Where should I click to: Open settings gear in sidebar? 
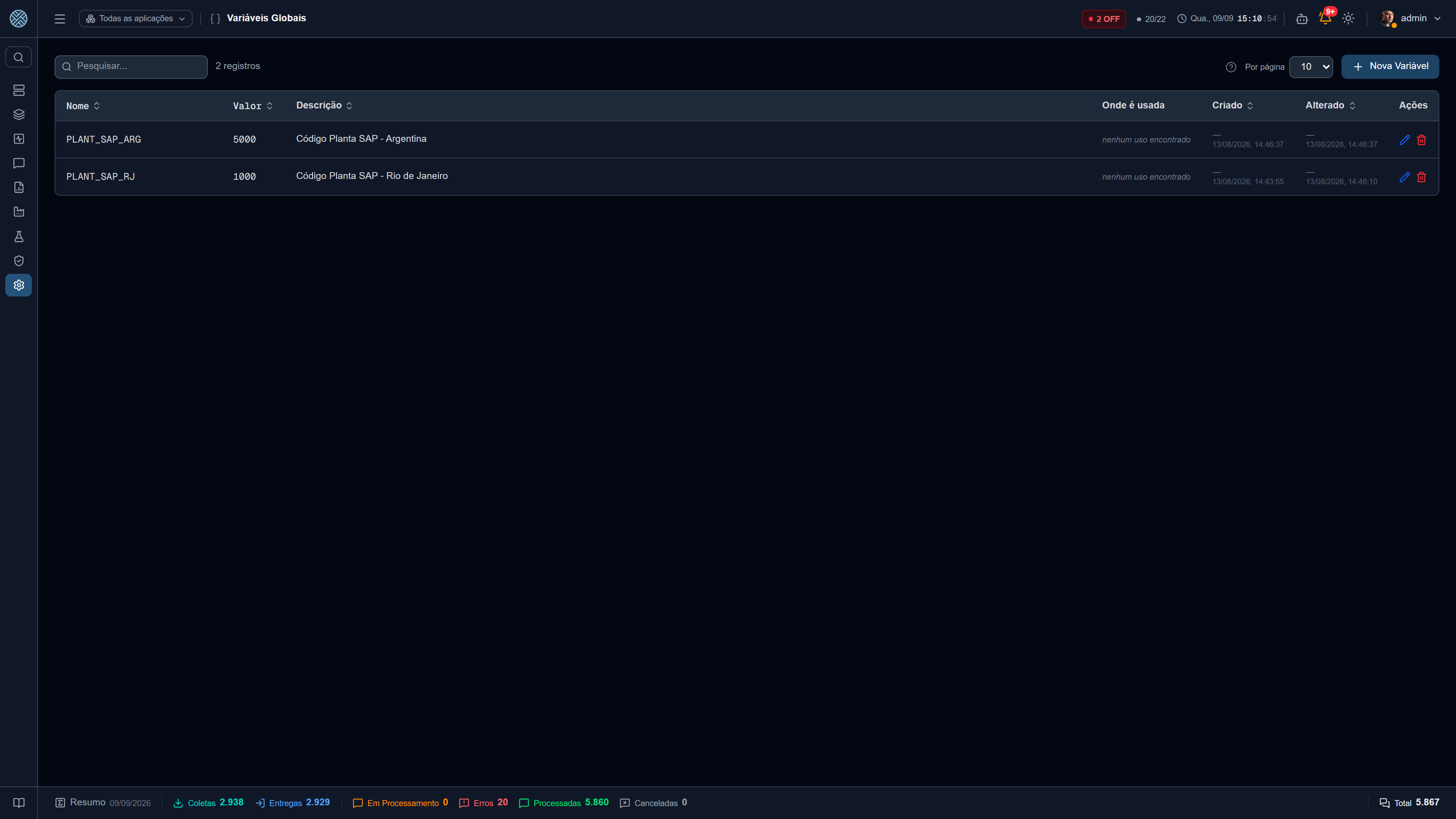tap(19, 285)
